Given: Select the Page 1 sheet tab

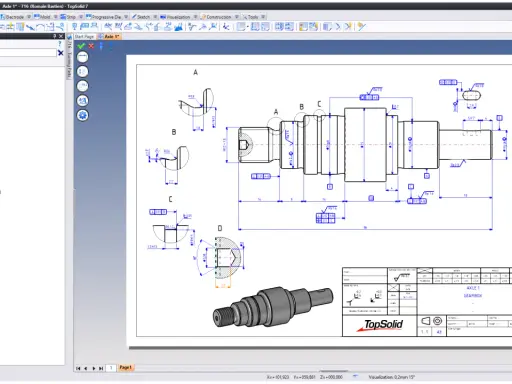Looking at the screenshot, I should click(125, 368).
